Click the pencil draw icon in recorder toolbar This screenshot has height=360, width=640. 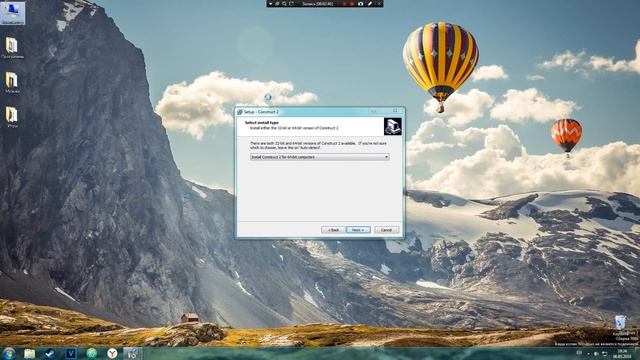(x=370, y=4)
